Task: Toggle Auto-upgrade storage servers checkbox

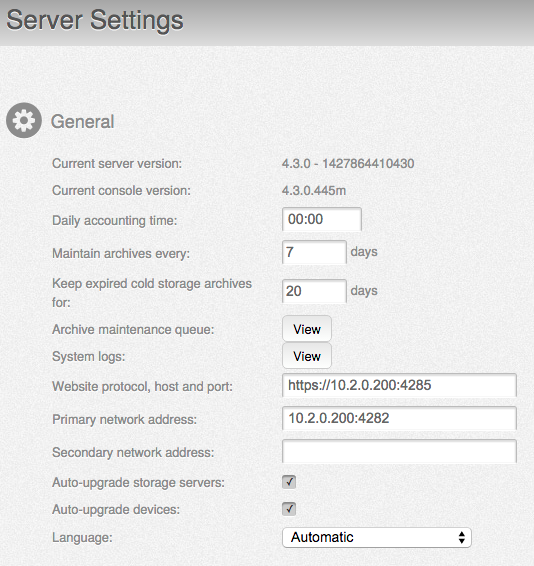Action: pos(289,482)
